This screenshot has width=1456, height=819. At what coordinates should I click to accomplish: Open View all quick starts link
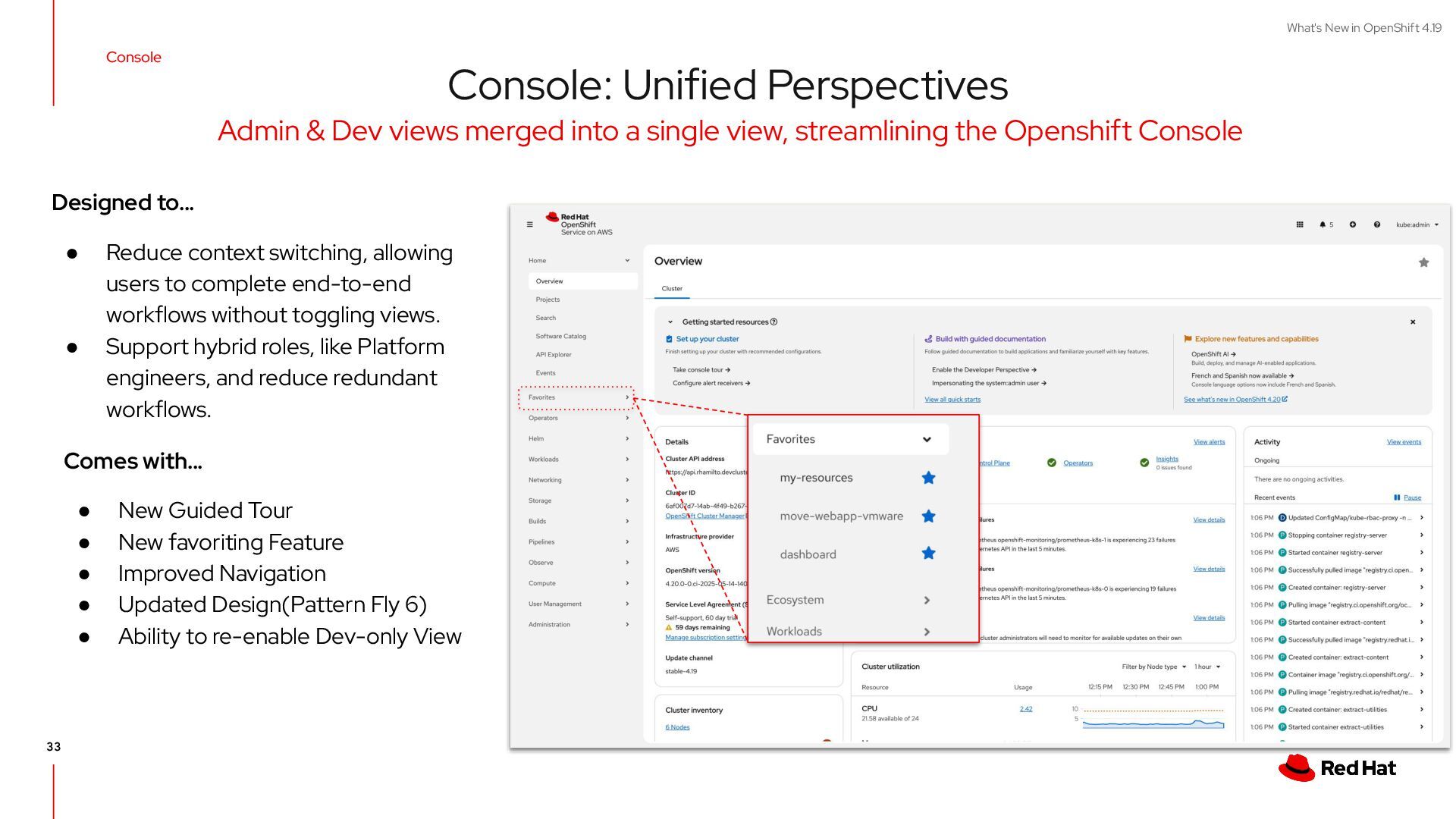[x=952, y=400]
